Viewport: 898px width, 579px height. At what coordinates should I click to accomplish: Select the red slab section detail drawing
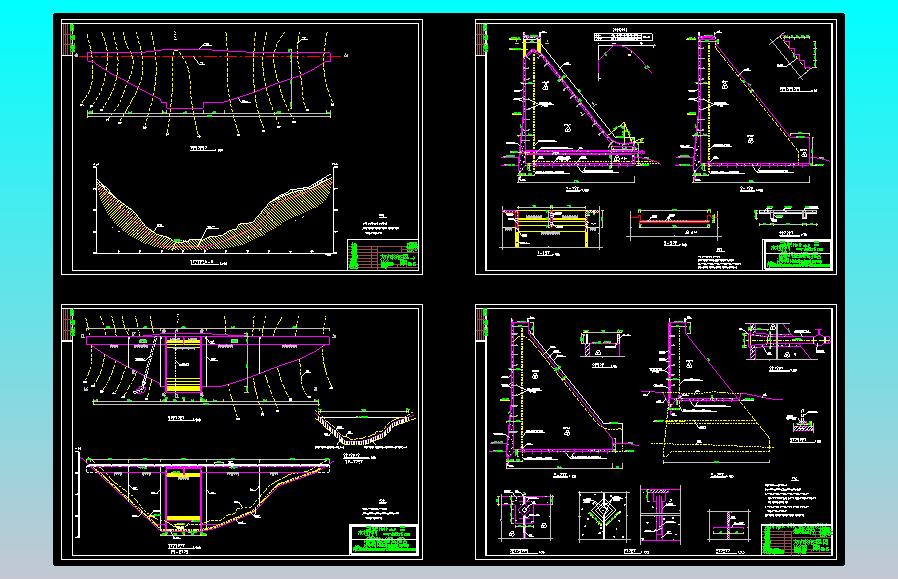(673, 224)
